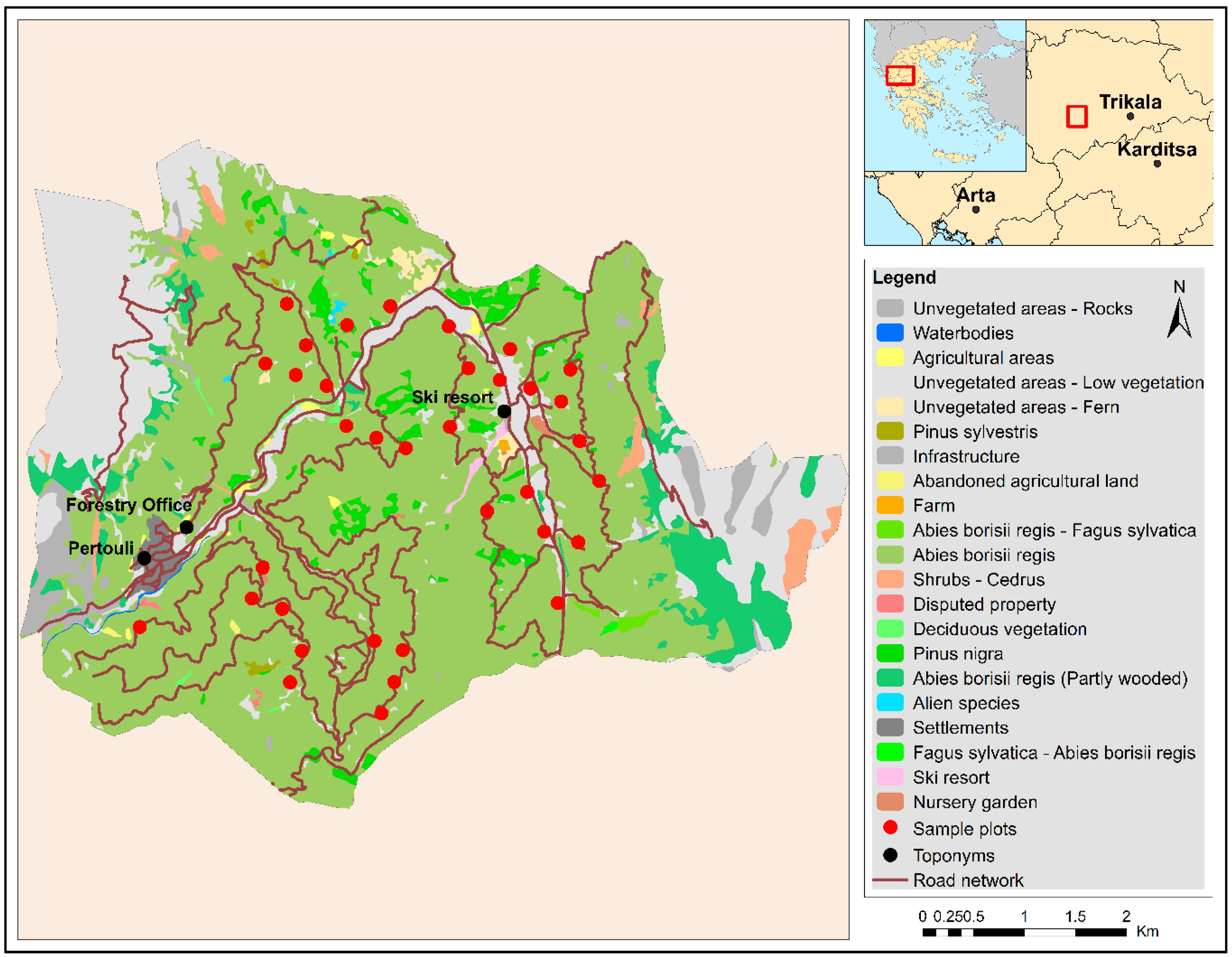The height and width of the screenshot is (957, 1232).
Task: Click the Settlements dark gray swatch
Action: coord(890,728)
